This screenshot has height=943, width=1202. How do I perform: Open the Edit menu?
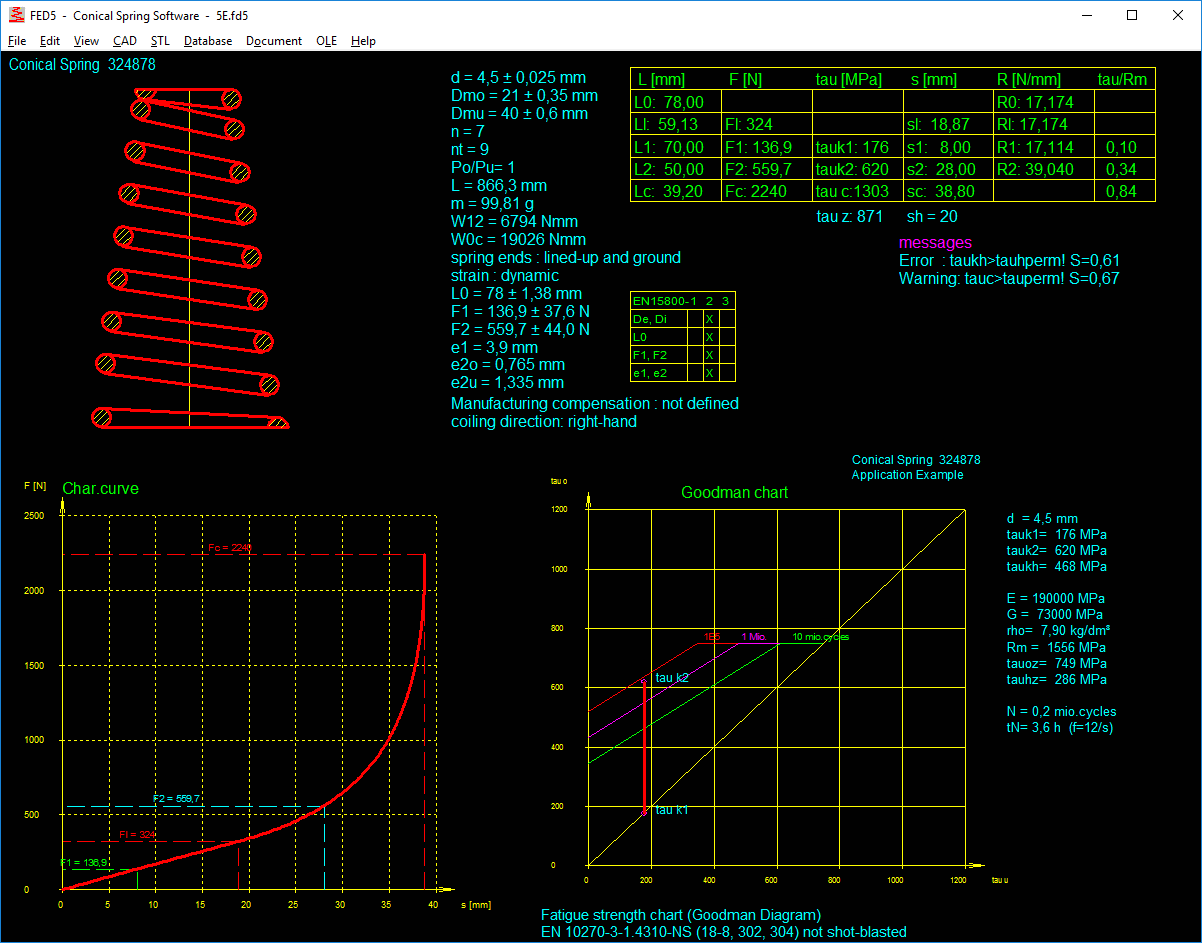(50, 41)
